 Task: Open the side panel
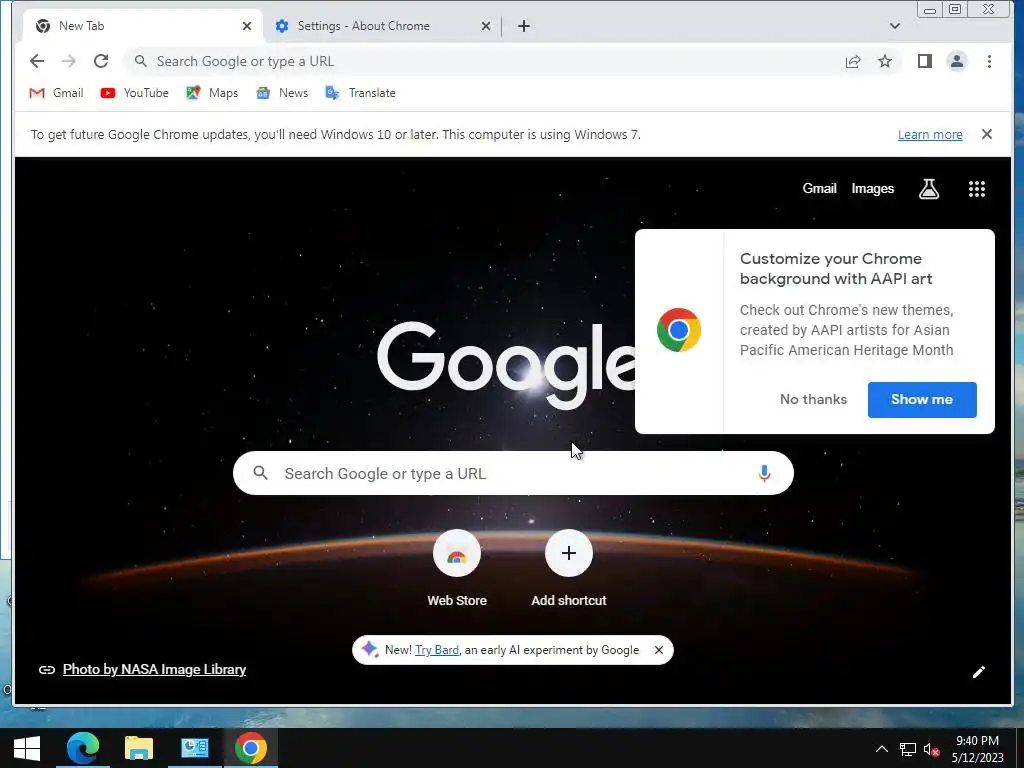[x=924, y=61]
